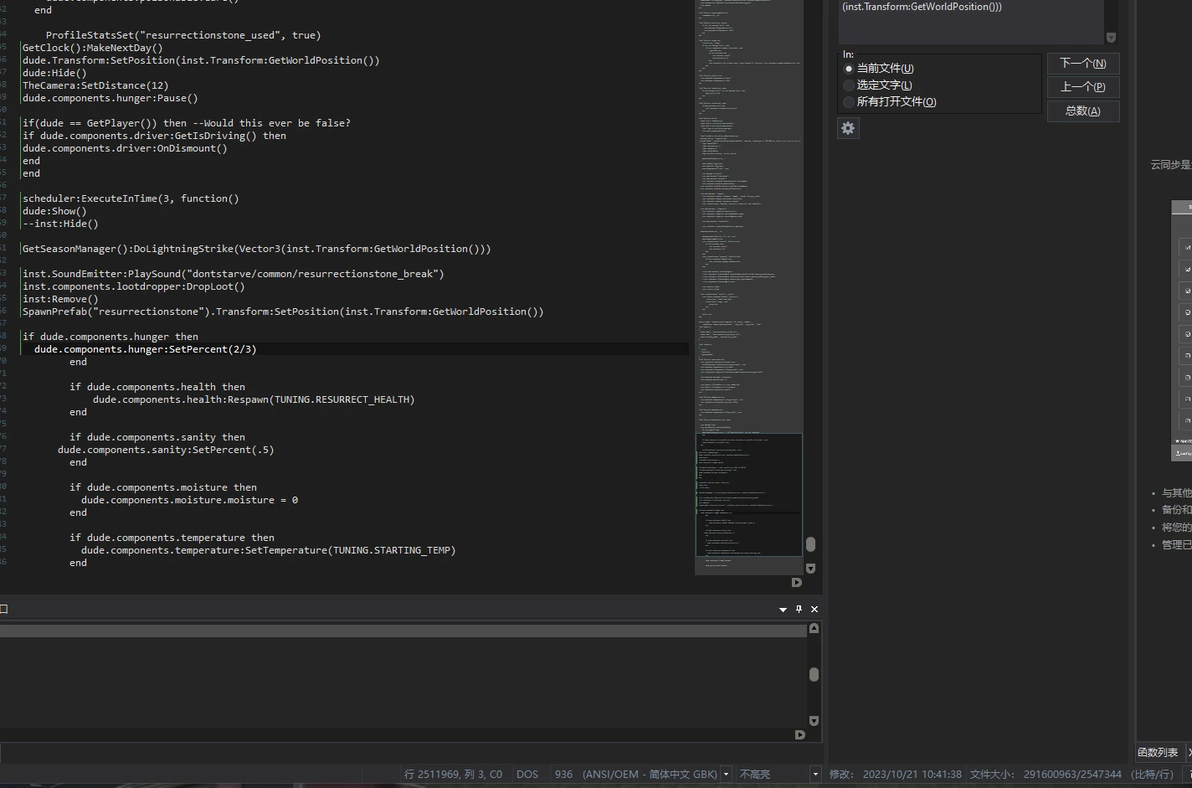Pin the output window panel

point(799,609)
